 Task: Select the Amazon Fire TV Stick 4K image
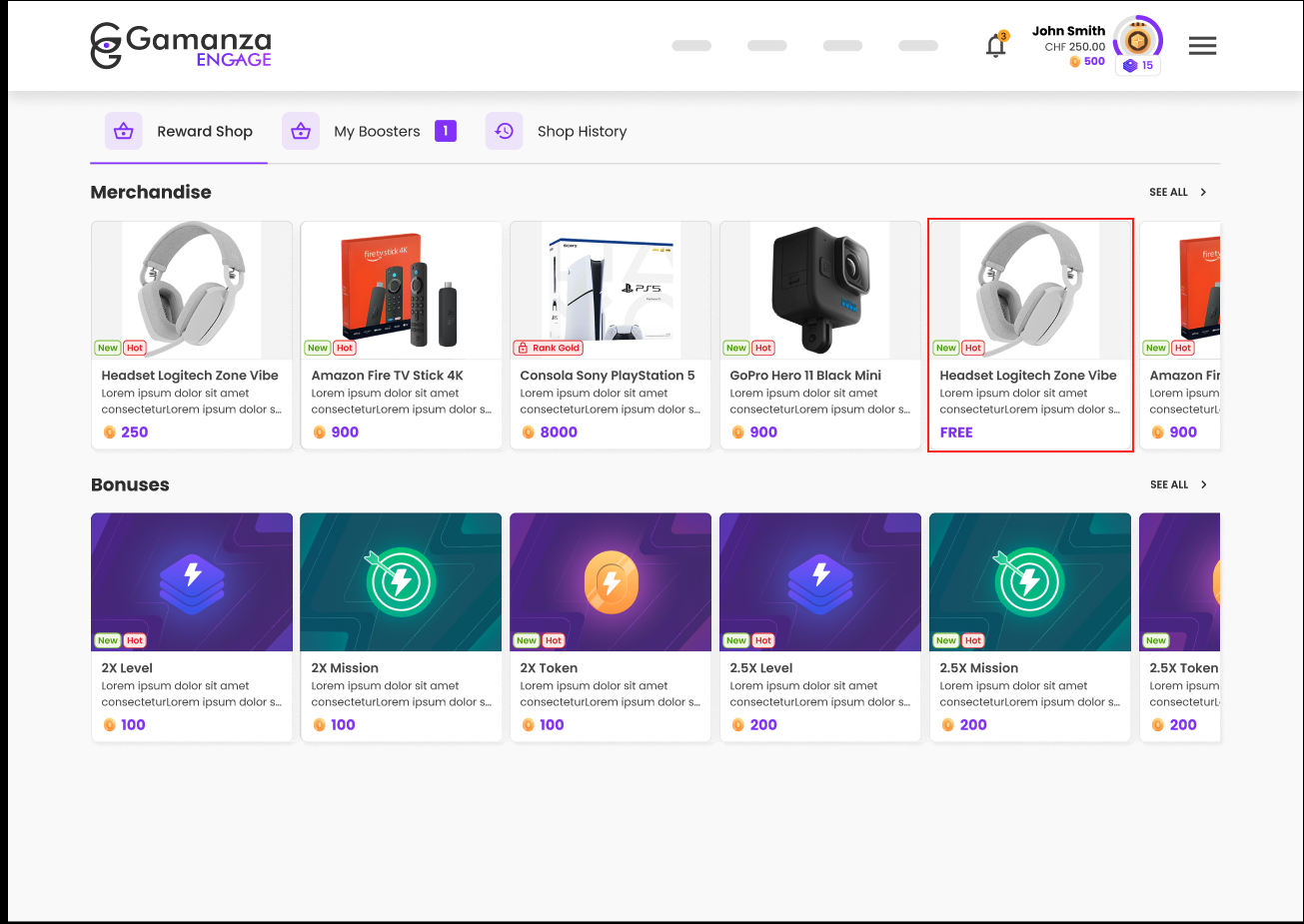tap(401, 290)
